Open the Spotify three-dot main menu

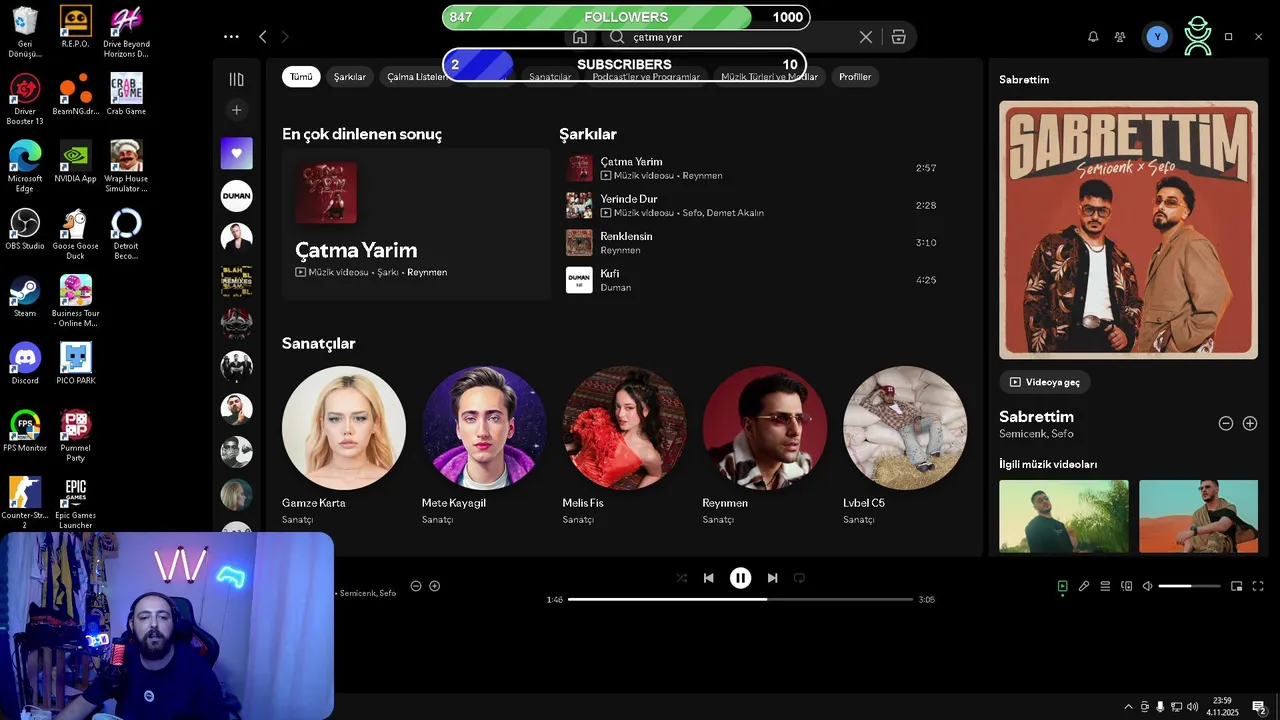coord(231,37)
